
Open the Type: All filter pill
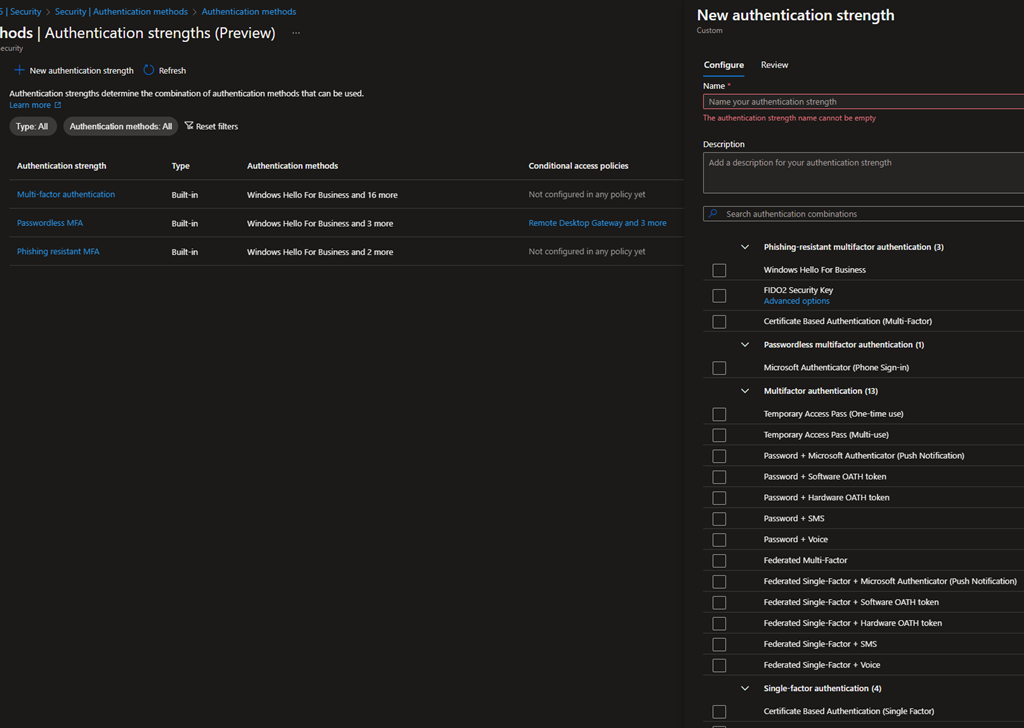click(32, 127)
